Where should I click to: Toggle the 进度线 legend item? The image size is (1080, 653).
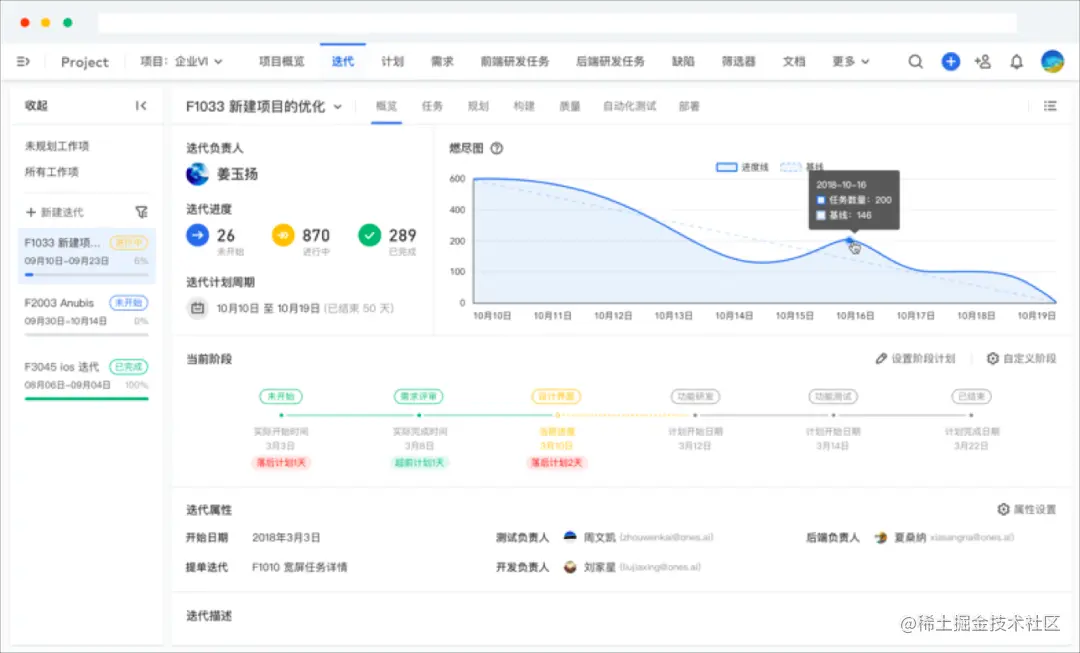(742, 167)
